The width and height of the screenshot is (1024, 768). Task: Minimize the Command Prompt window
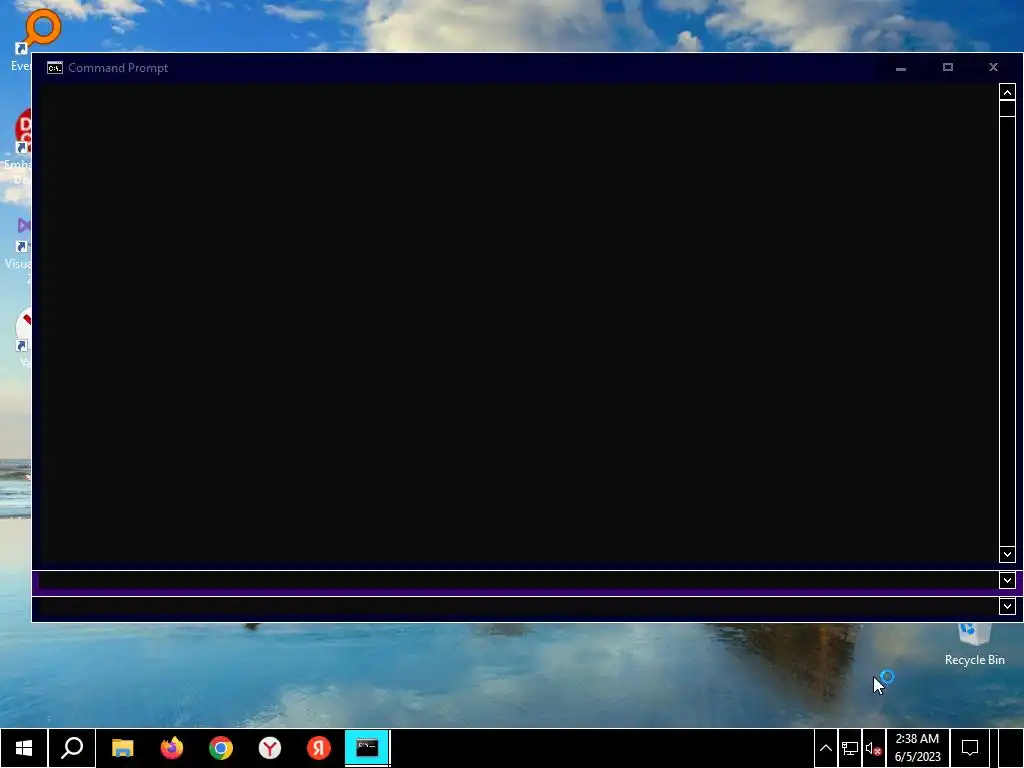[x=901, y=68]
